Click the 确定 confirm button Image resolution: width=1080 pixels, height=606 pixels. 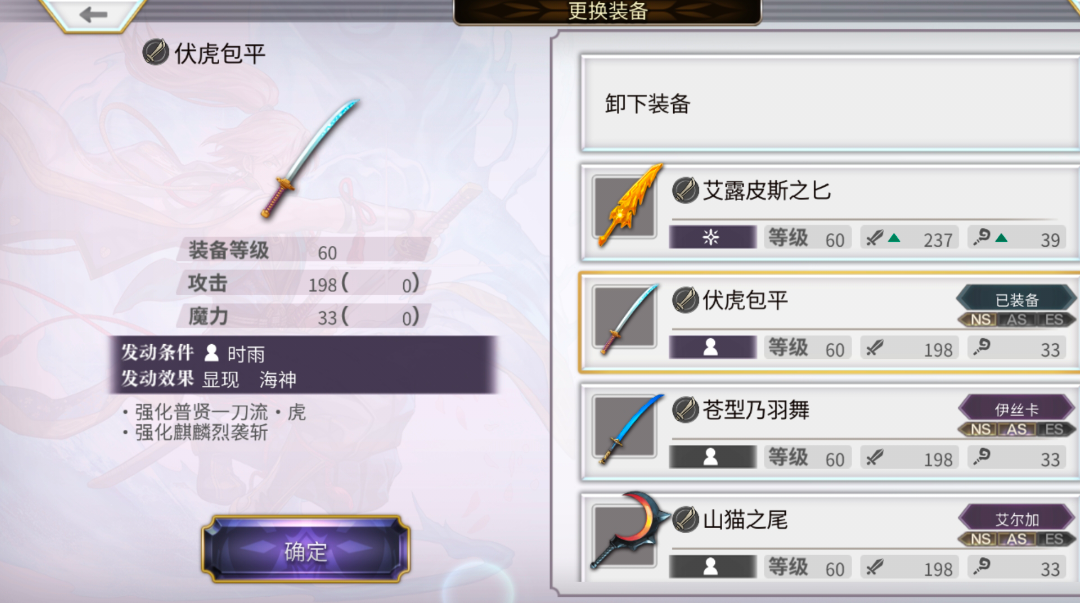306,550
